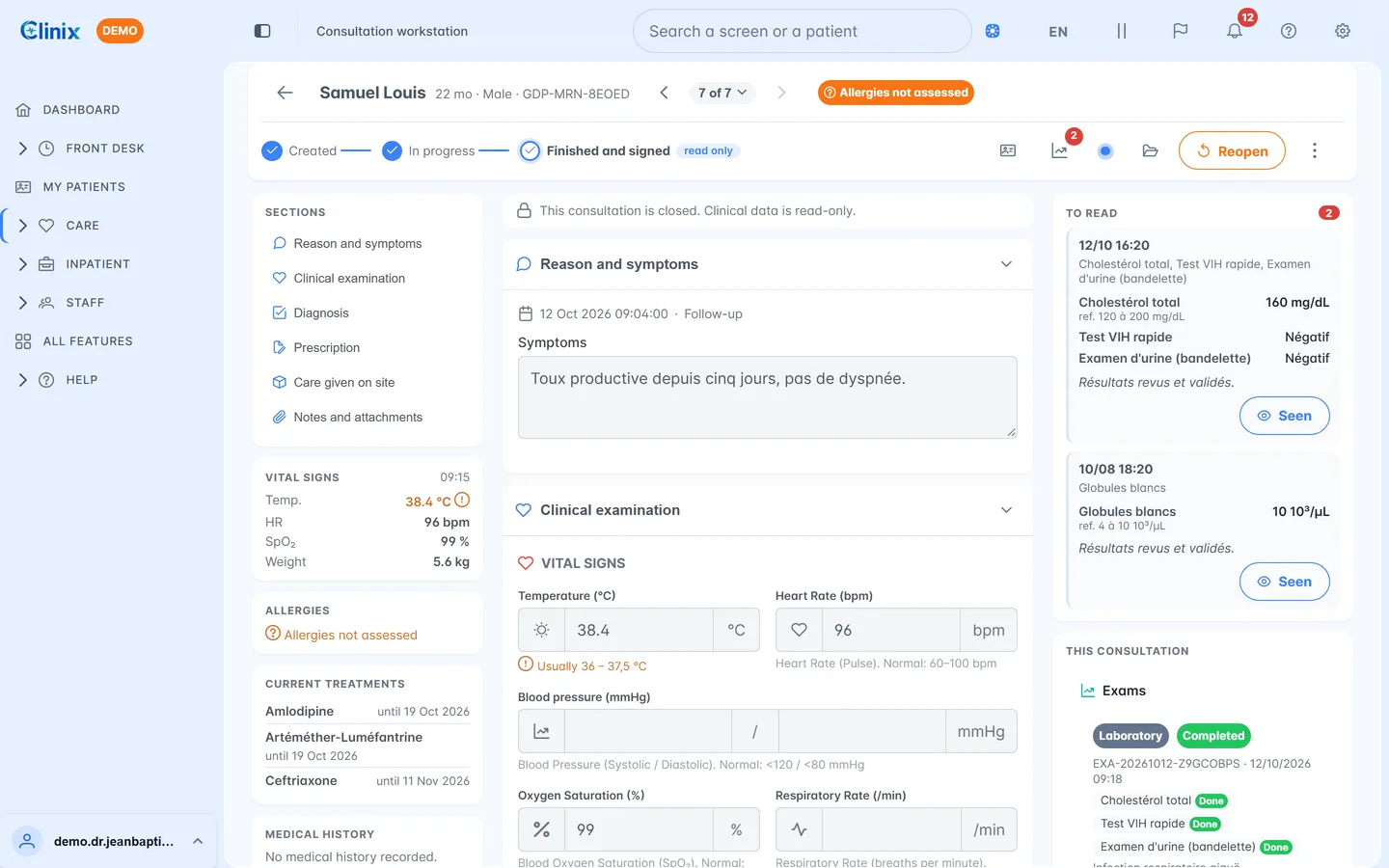Image resolution: width=1389 pixels, height=868 pixels.
Task: Open the 7 of 7 consultation dropdown
Action: pyautogui.click(x=722, y=93)
